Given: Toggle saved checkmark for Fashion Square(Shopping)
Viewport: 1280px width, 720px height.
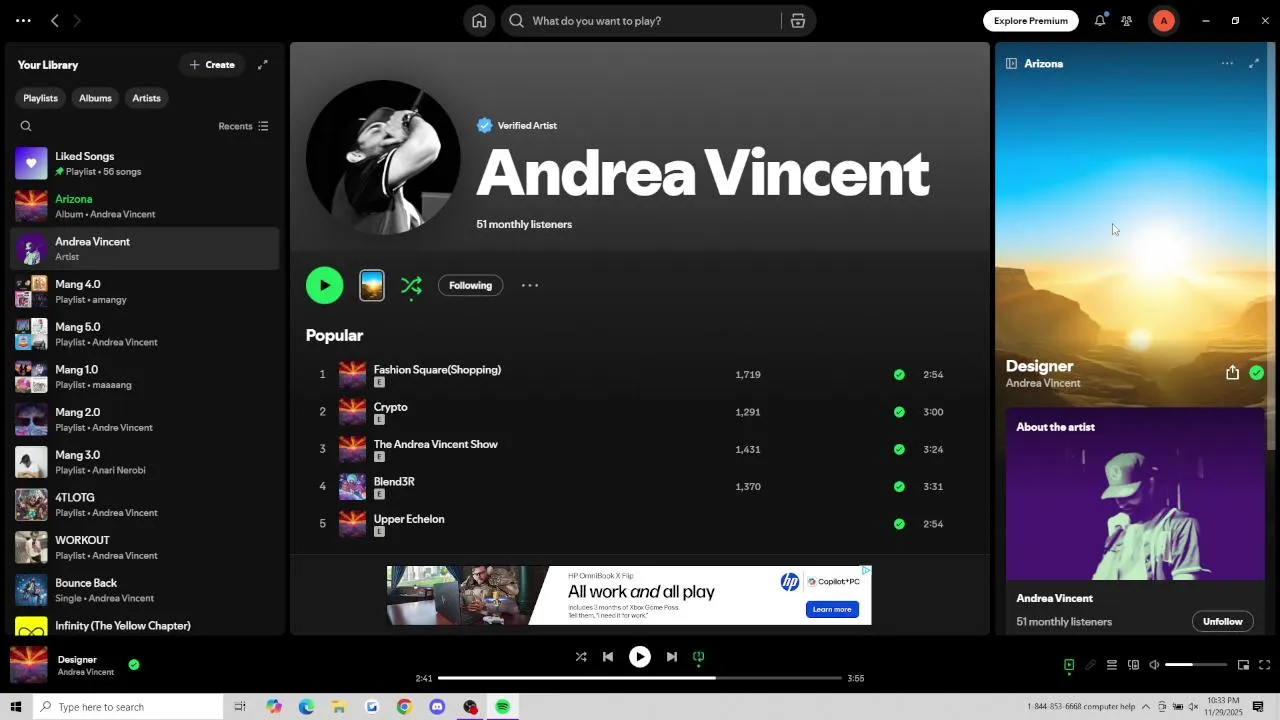Looking at the screenshot, I should click(899, 375).
